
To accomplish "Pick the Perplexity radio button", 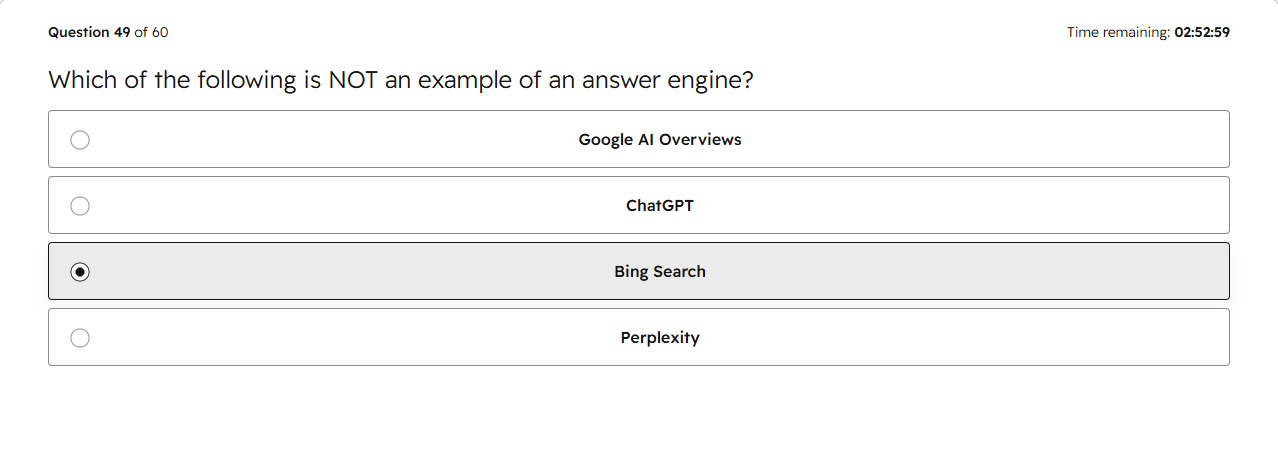I will click(80, 338).
